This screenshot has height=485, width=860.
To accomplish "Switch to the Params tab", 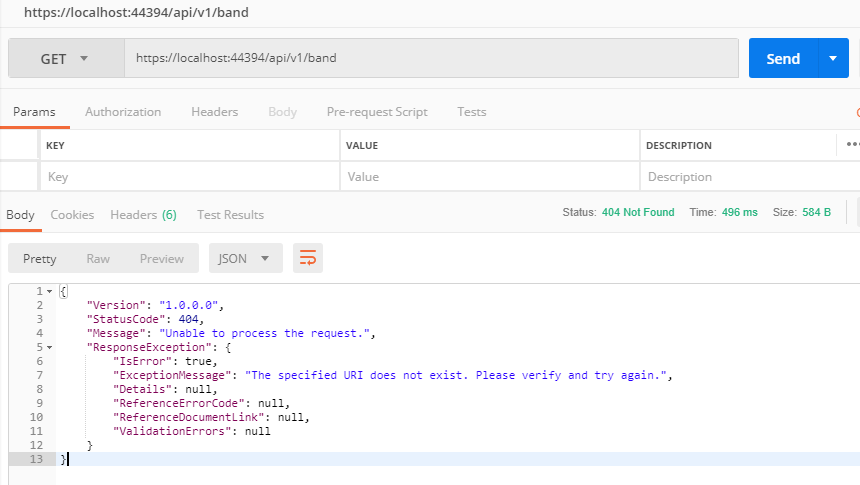I will tap(34, 112).
